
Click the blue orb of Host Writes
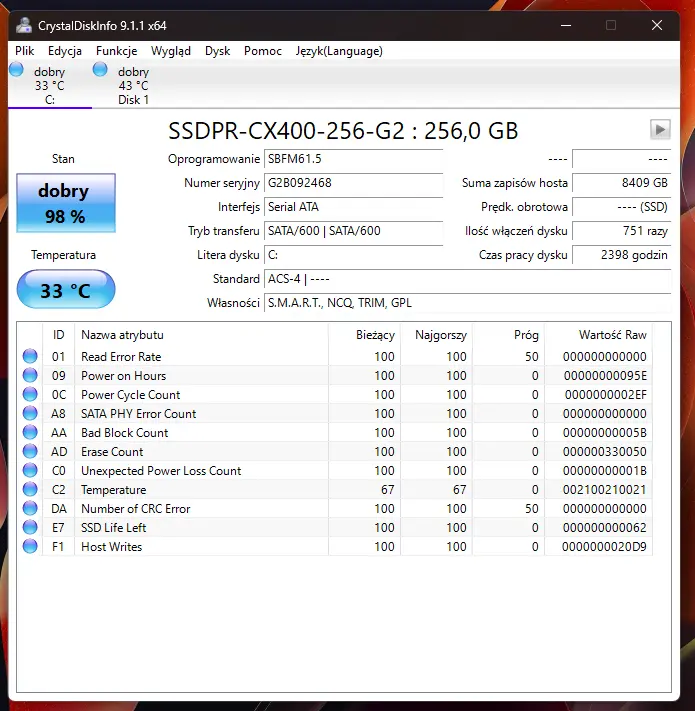click(30, 546)
